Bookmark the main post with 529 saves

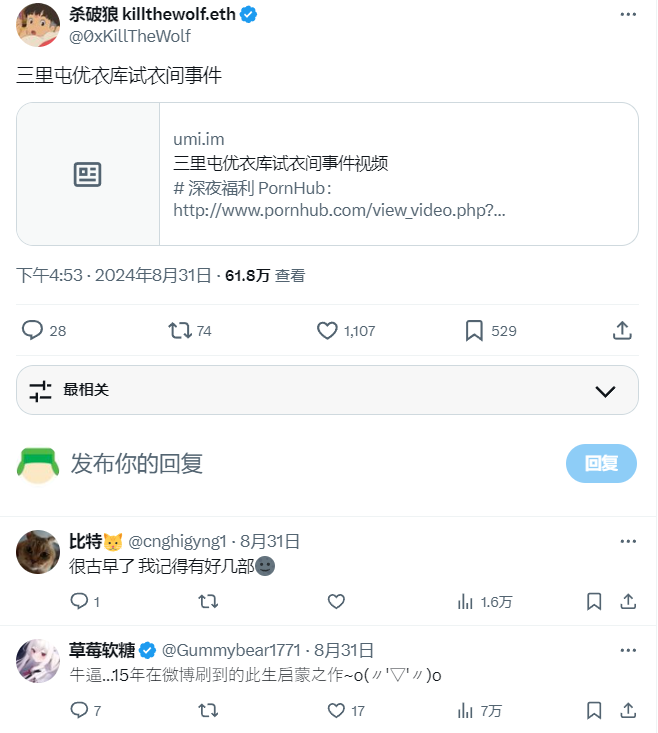[475, 330]
